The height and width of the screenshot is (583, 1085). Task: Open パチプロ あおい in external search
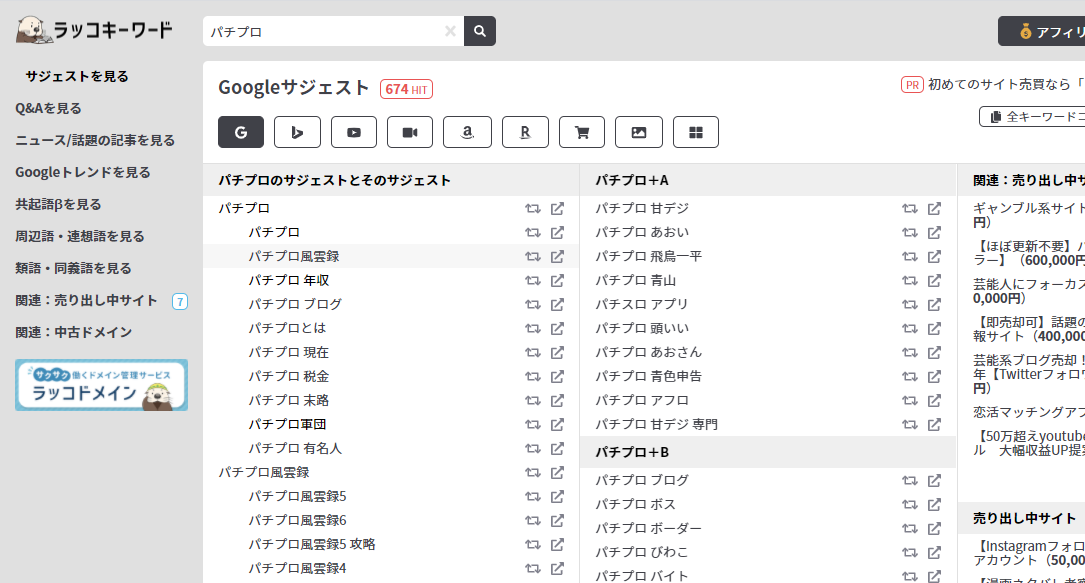pyautogui.click(x=934, y=232)
